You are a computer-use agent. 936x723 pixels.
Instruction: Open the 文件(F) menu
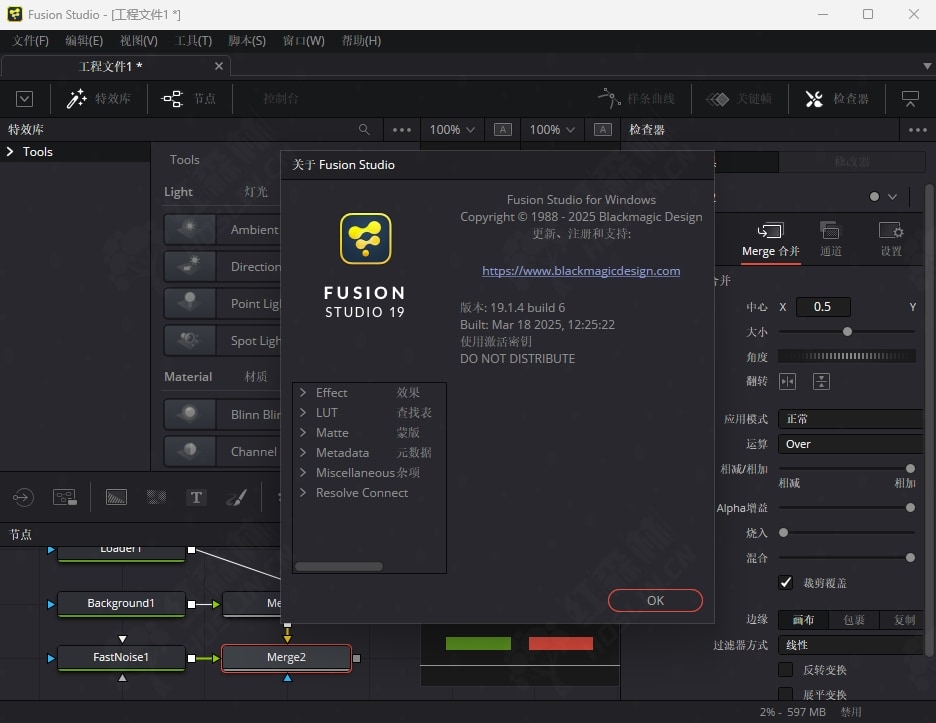30,41
